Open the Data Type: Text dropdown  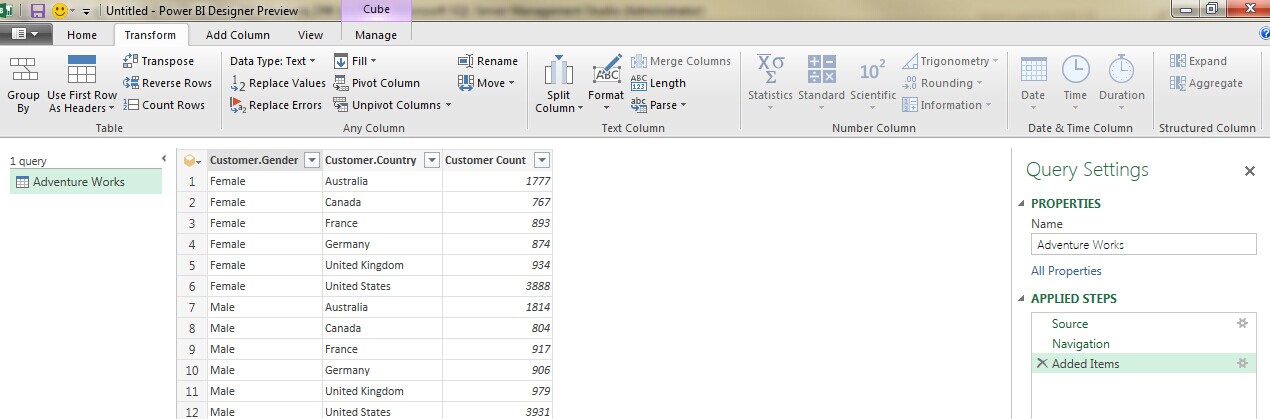pos(272,61)
